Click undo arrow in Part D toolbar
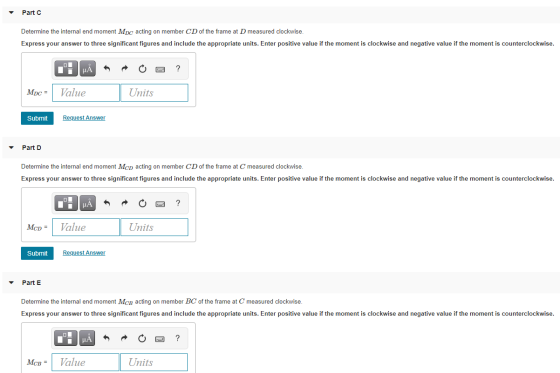560x373 pixels. (x=106, y=203)
